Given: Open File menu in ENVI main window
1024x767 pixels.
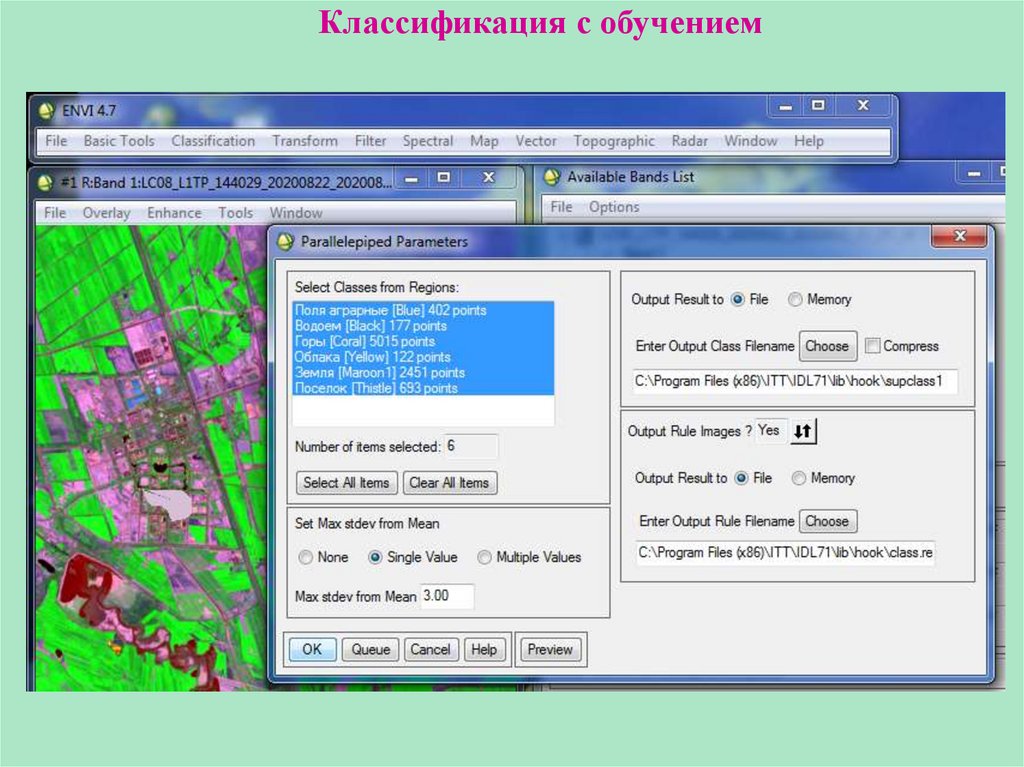Looking at the screenshot, I should click(x=56, y=141).
